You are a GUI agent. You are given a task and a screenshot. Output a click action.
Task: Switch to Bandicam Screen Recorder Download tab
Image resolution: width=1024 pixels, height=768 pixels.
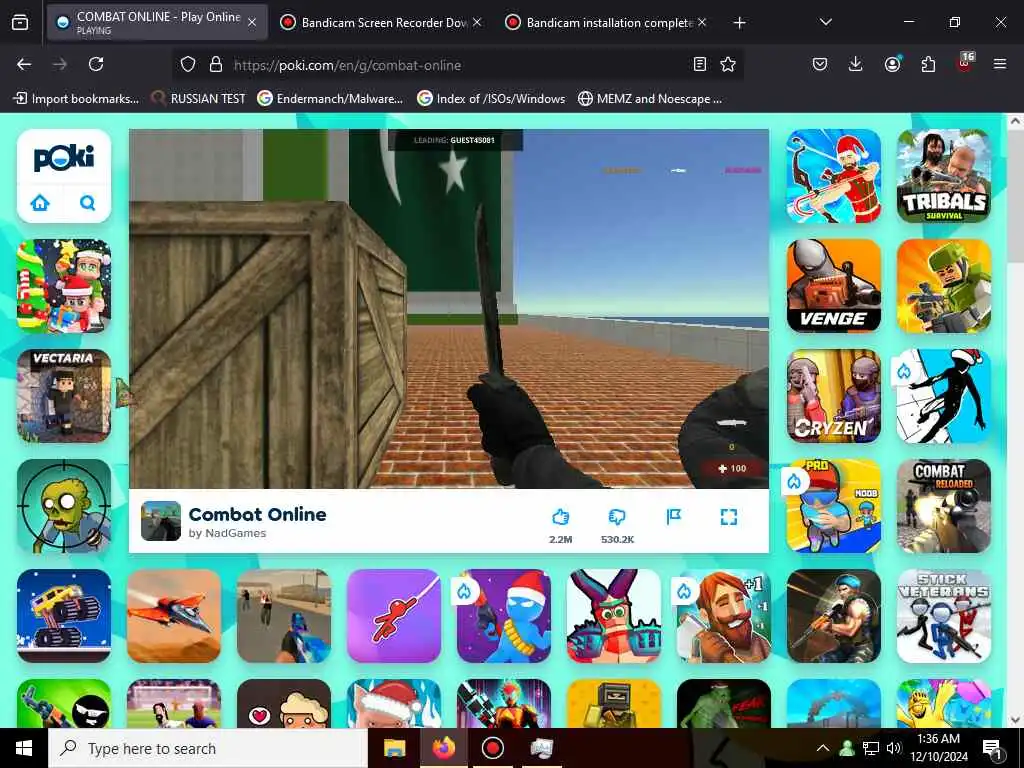[384, 22]
